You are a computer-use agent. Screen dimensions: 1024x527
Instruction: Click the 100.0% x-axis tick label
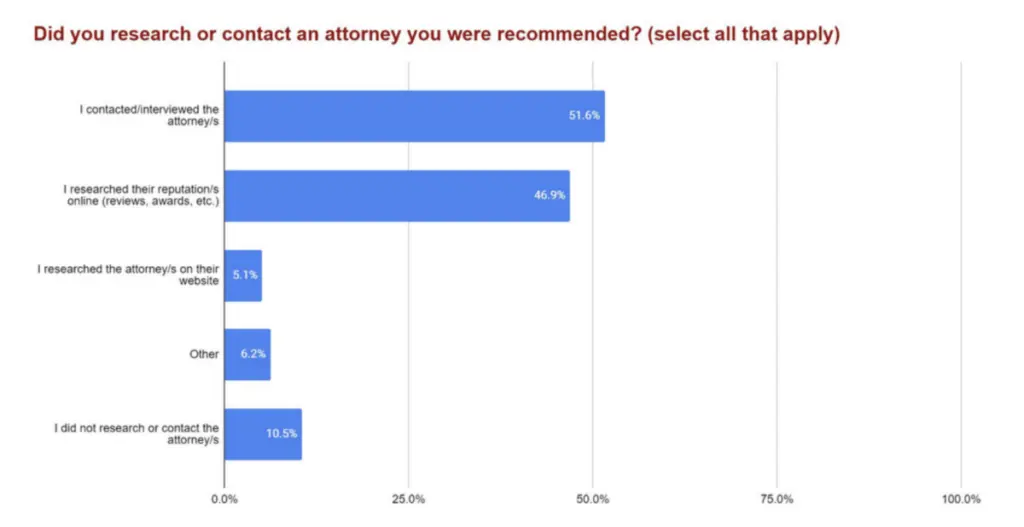pos(961,499)
